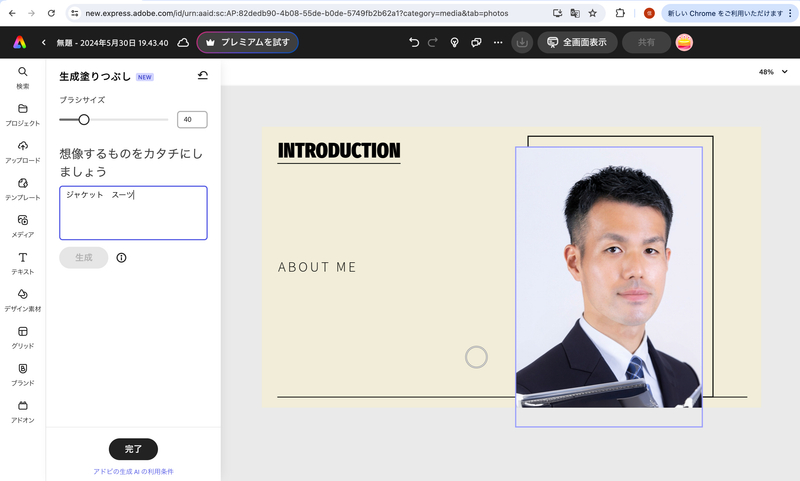Click the Generate button
The height and width of the screenshot is (481, 800).
click(84, 258)
